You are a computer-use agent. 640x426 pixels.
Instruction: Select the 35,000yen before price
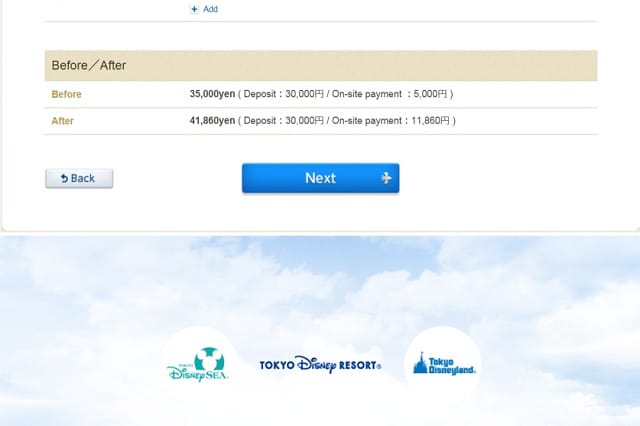pos(212,94)
